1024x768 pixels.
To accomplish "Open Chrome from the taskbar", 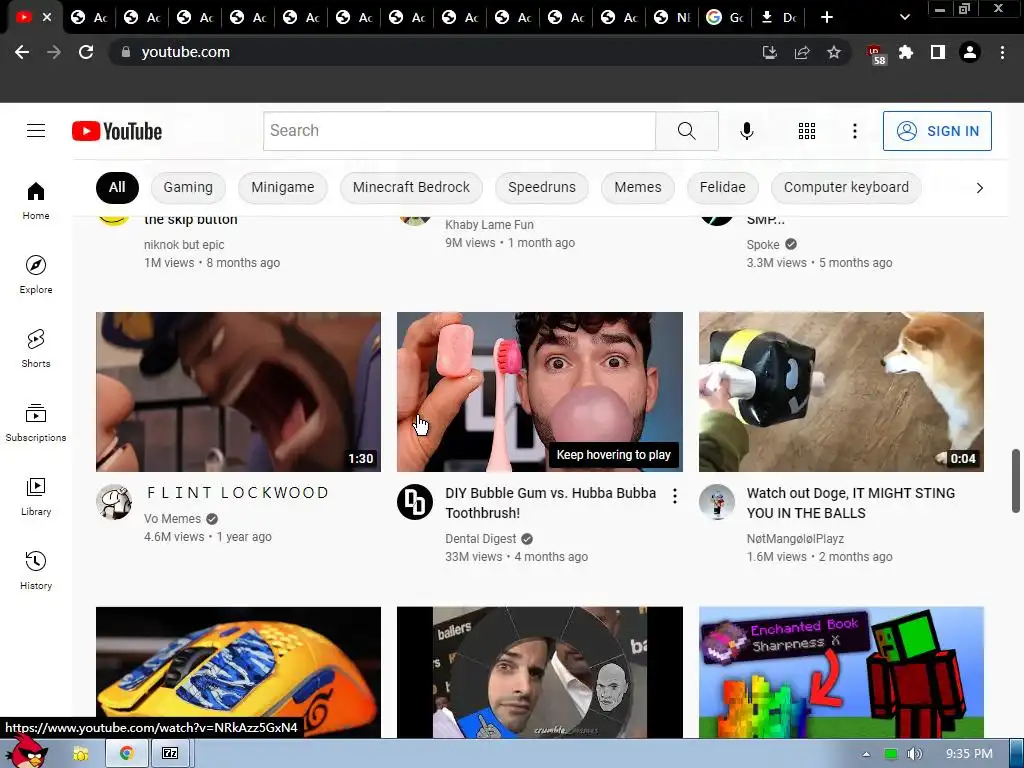I will point(126,754).
